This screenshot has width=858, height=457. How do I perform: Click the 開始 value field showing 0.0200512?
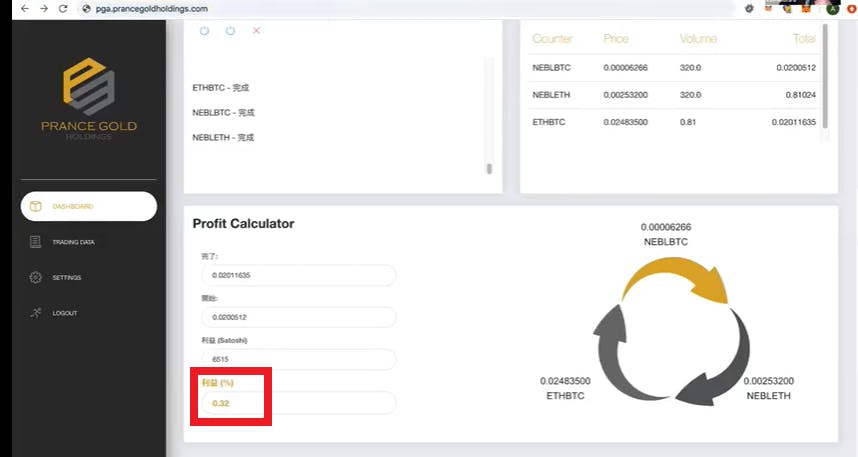tap(297, 317)
